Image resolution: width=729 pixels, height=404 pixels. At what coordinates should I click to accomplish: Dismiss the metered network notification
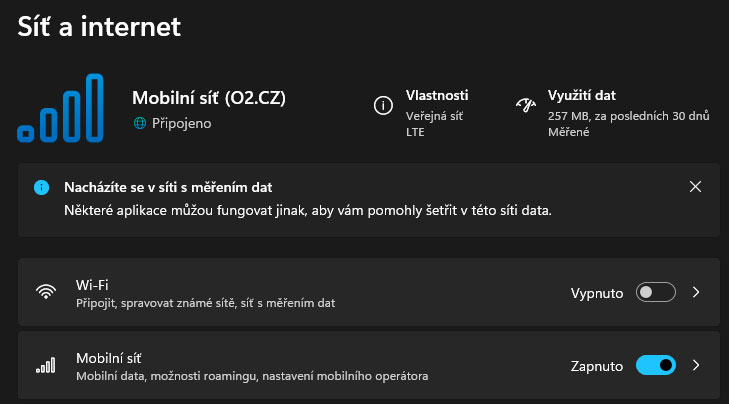695,186
